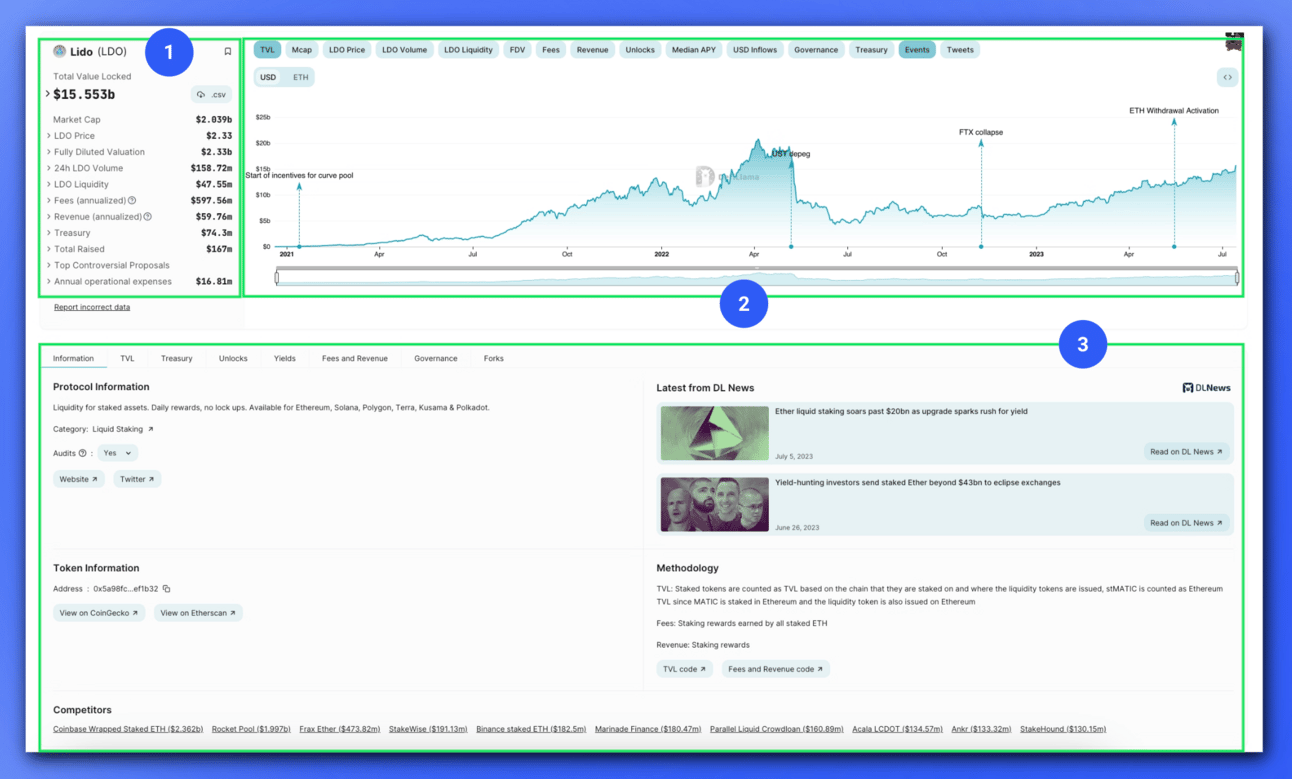The height and width of the screenshot is (779, 1292).
Task: Click the help icon beside Revenue (annualized)
Action: [x=148, y=217]
